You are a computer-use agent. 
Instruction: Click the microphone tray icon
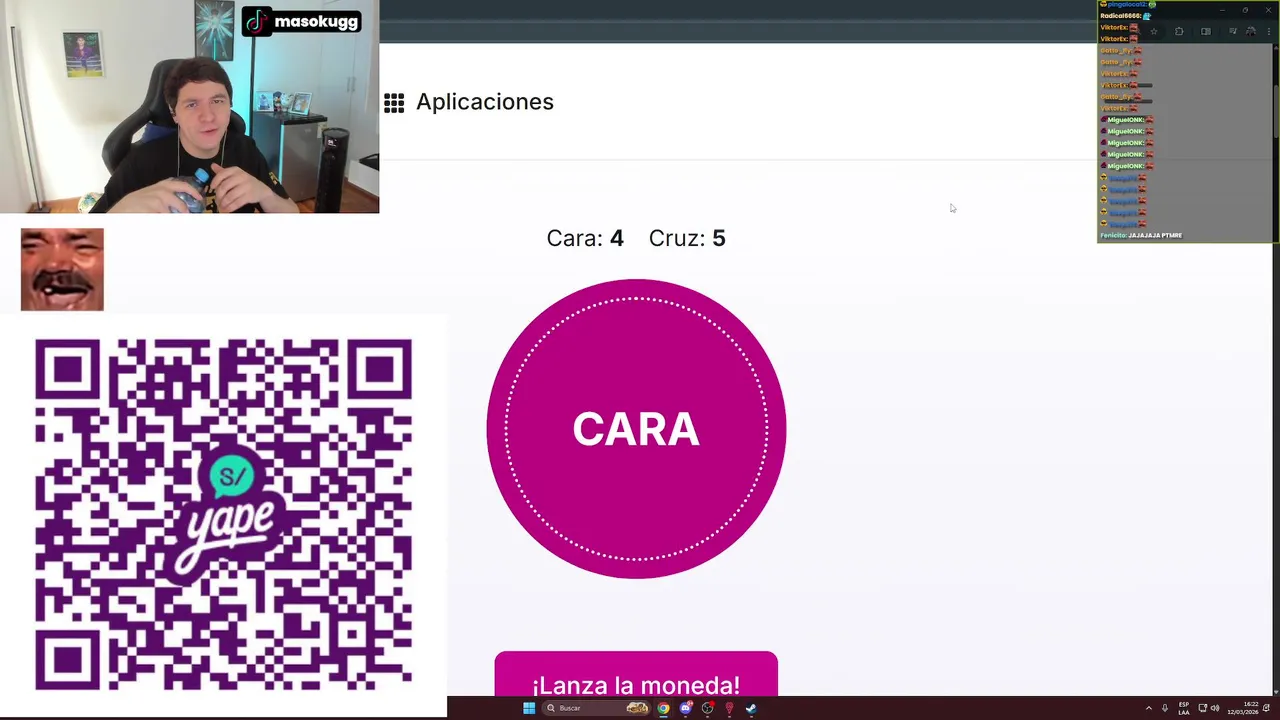click(x=1165, y=708)
